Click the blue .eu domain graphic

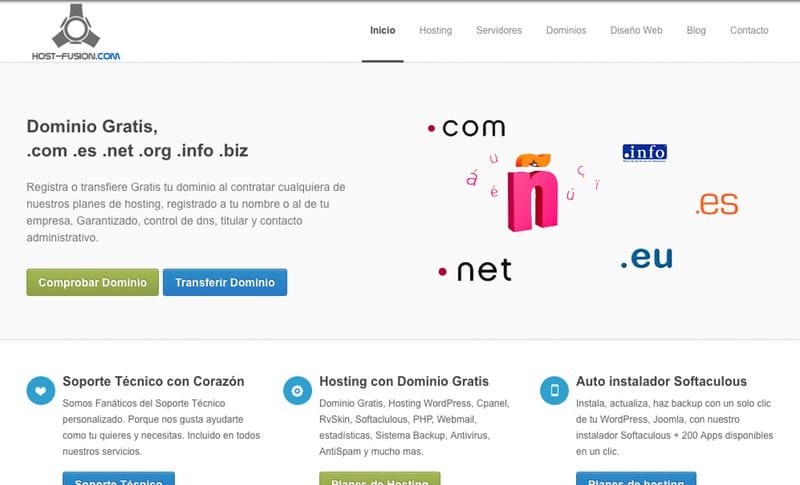coord(645,257)
